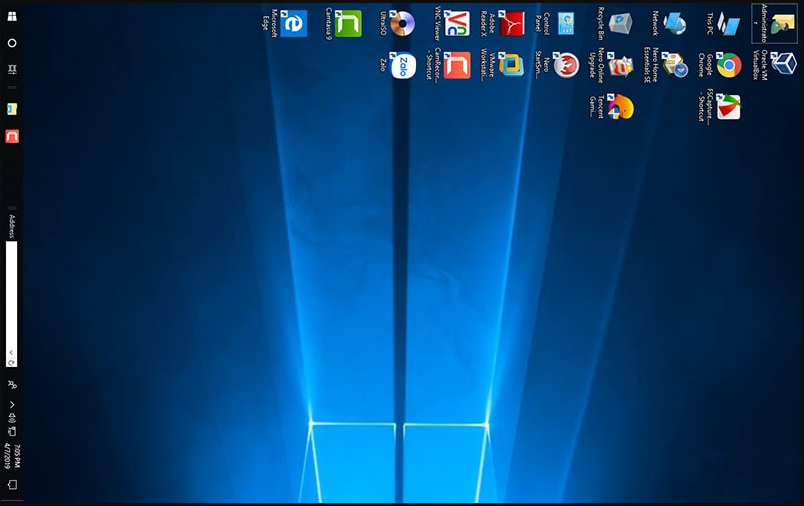Click the Windows Start button

coord(12,17)
